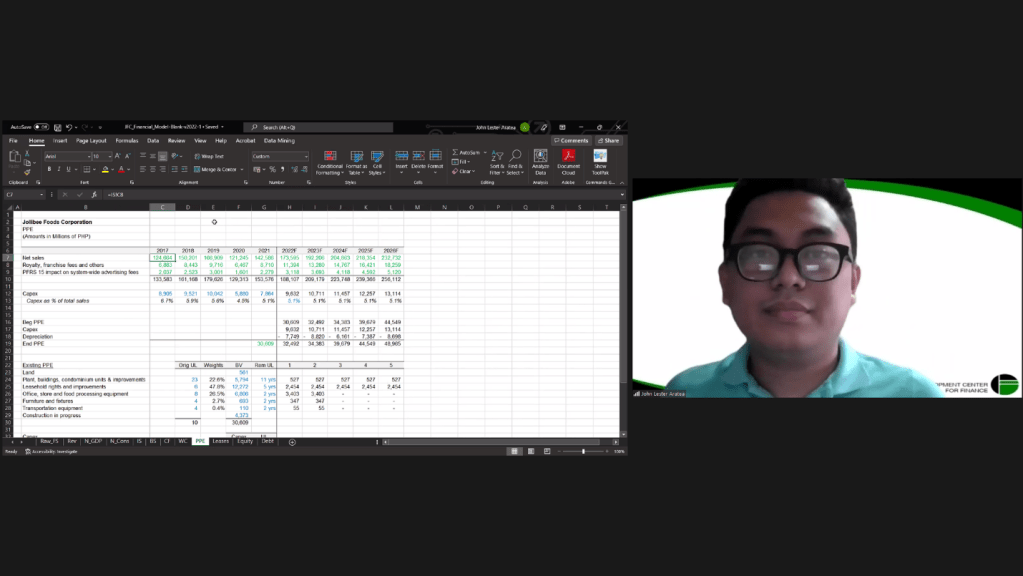
Task: Click the Percent Style icon
Action: pos(272,169)
